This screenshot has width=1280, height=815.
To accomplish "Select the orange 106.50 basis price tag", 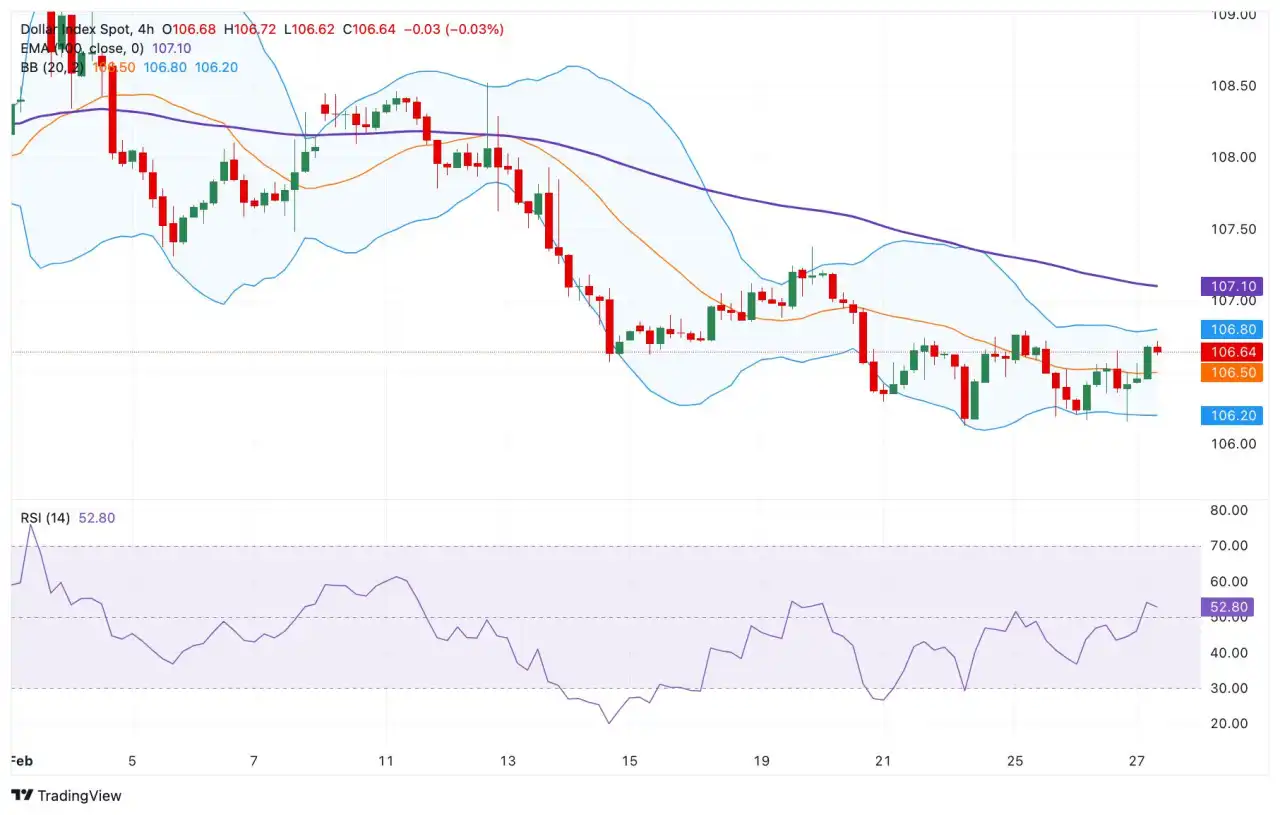I will (x=1232, y=372).
